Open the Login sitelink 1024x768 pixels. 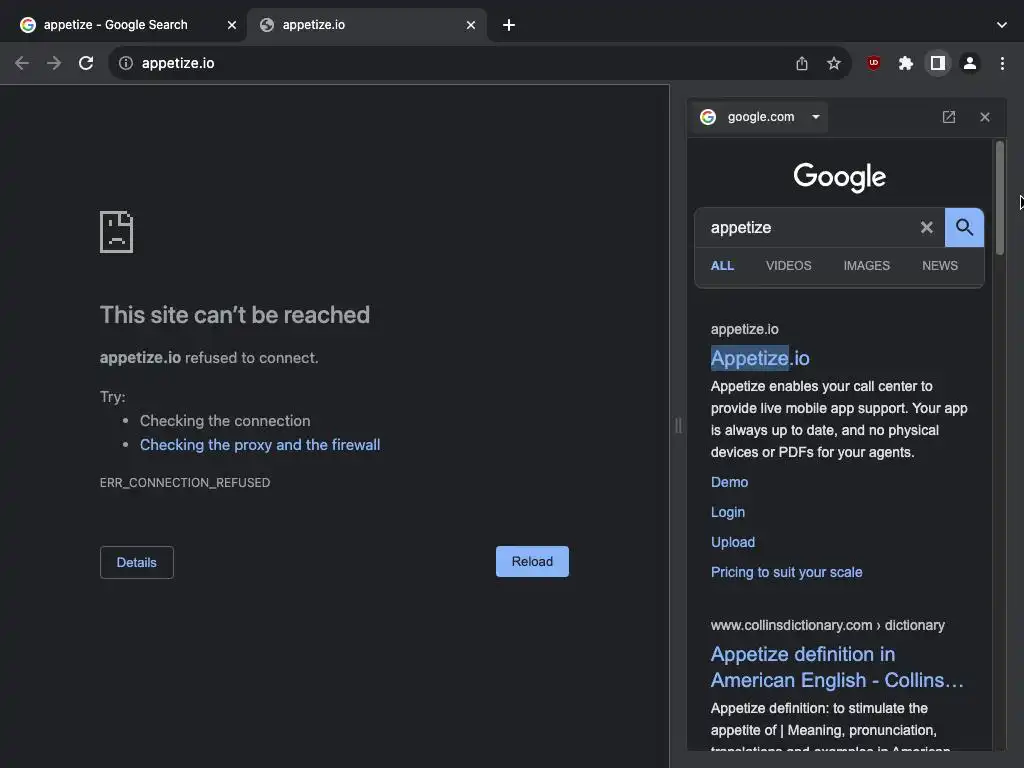pos(728,512)
